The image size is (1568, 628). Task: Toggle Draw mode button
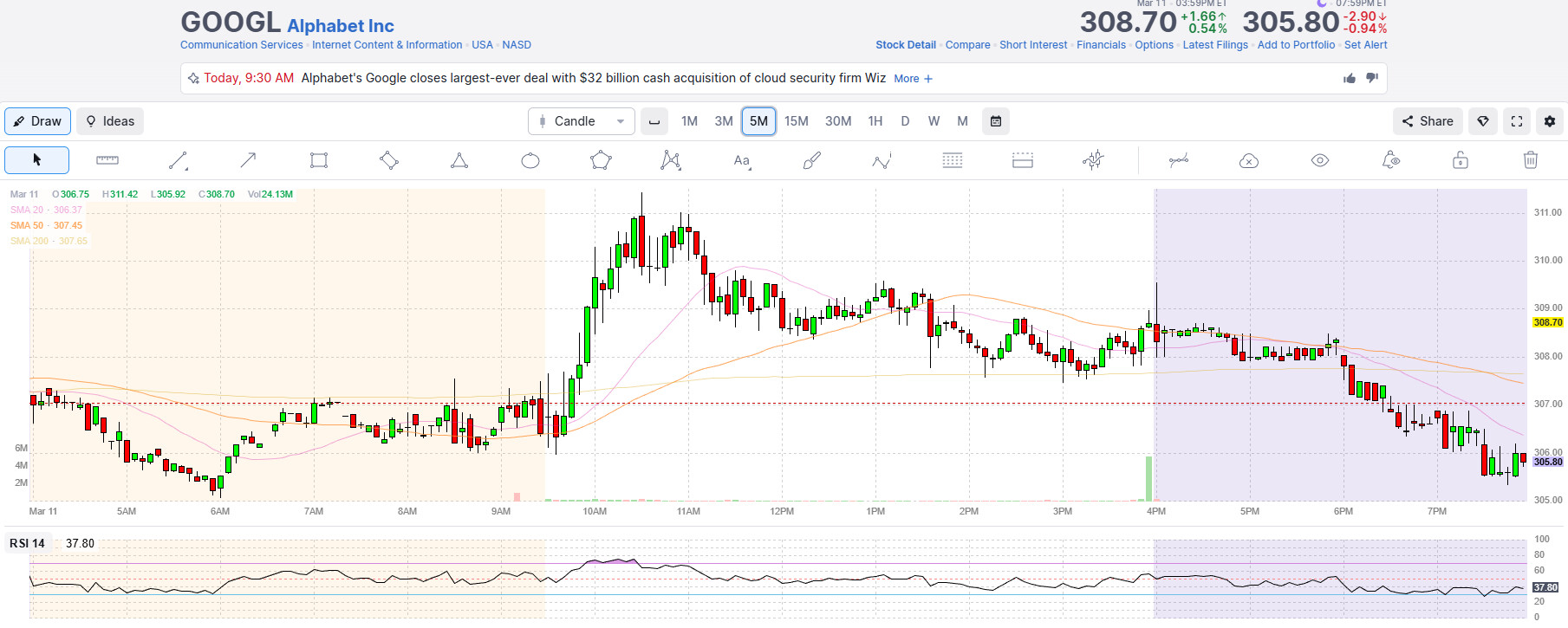(x=37, y=121)
